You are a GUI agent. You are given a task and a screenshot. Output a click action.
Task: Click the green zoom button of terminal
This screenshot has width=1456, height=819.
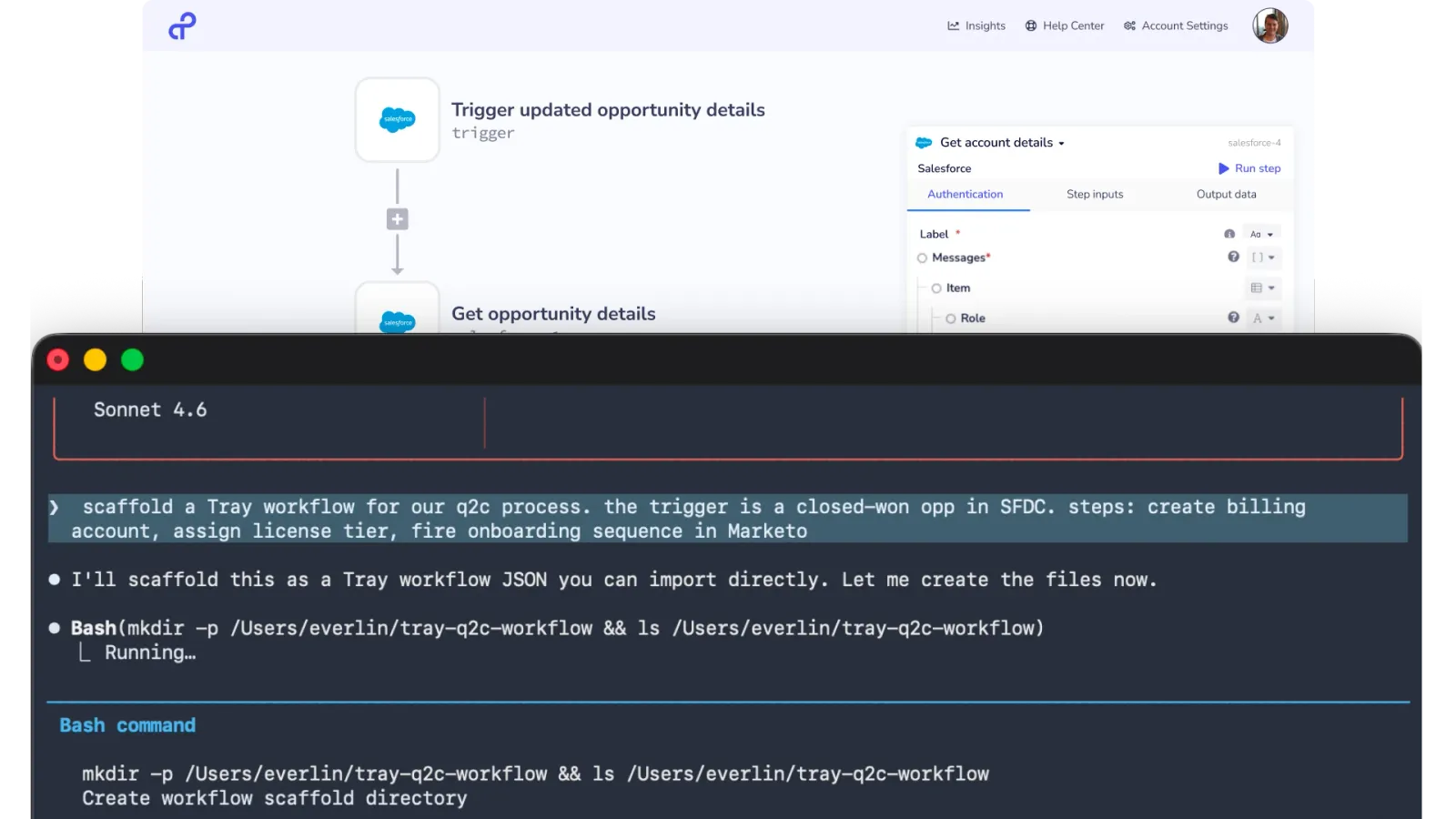132,360
